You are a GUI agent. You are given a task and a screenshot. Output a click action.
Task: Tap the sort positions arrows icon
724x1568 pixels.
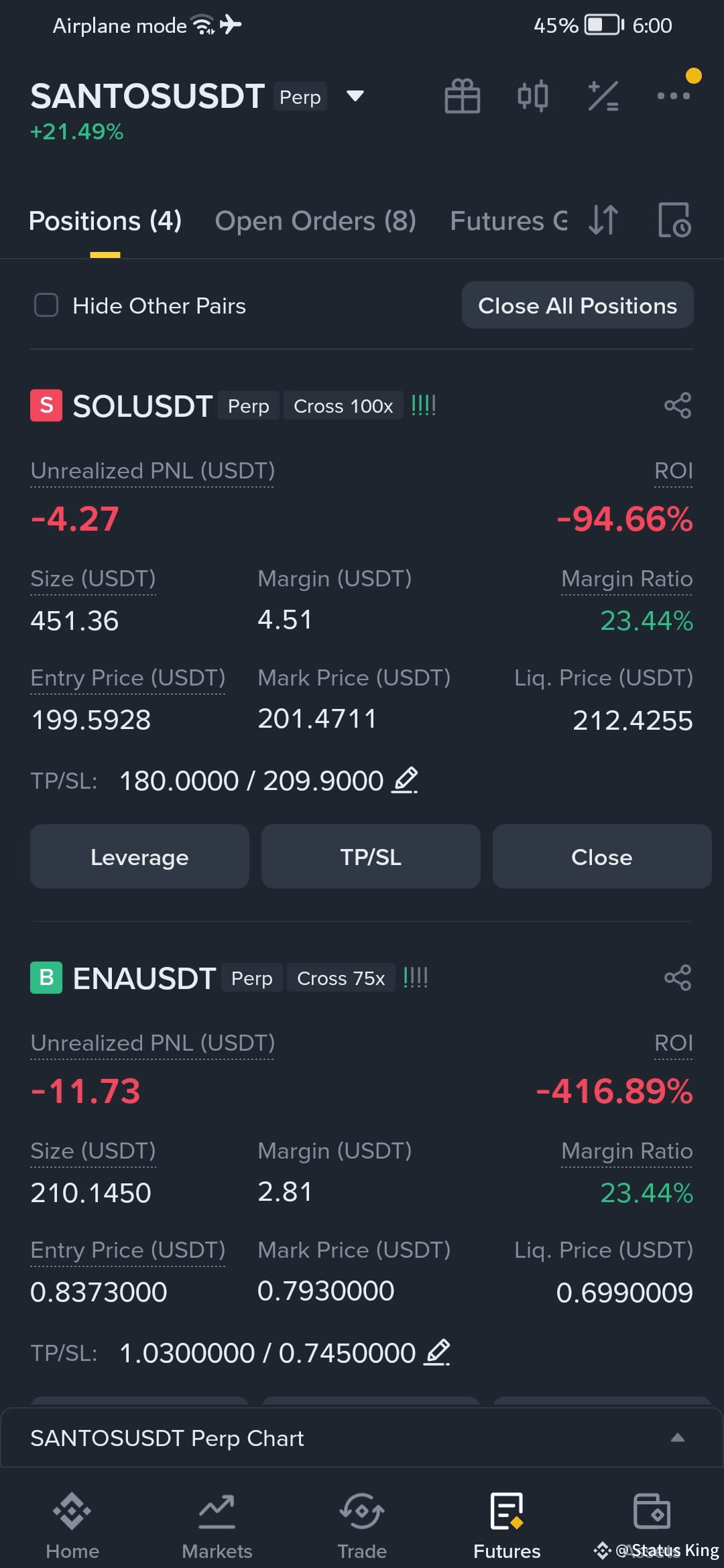click(603, 220)
